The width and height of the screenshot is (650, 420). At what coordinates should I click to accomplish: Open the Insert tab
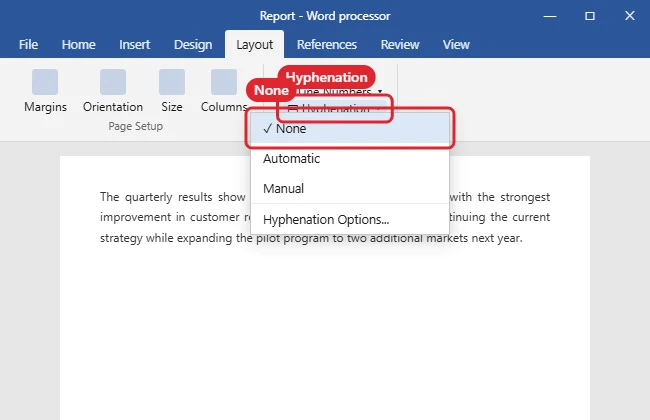click(134, 44)
